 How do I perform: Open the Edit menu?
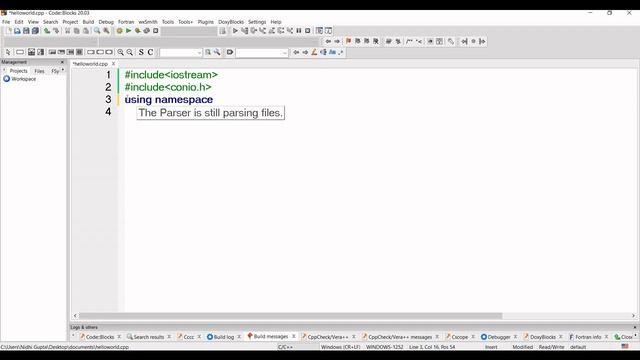point(19,22)
